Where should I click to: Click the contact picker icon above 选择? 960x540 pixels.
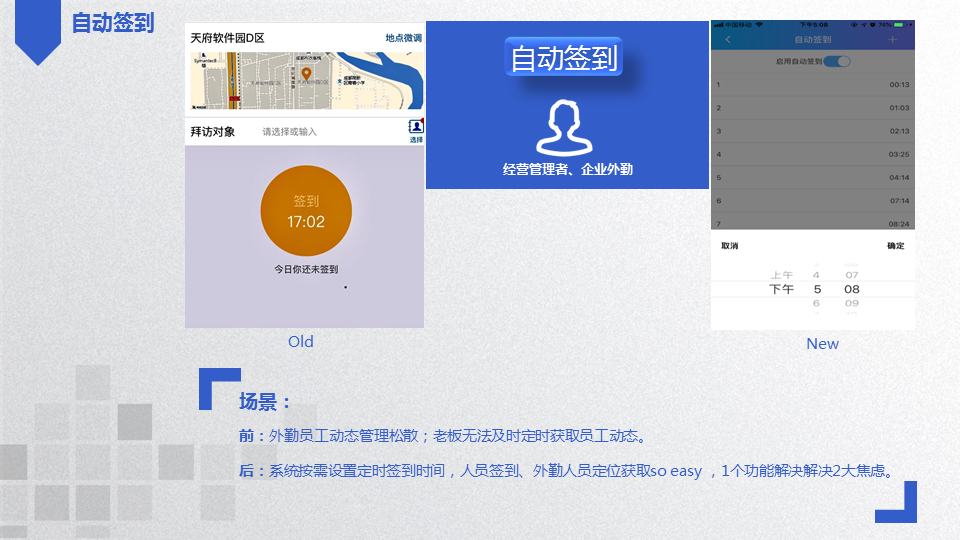pyautogui.click(x=416, y=126)
